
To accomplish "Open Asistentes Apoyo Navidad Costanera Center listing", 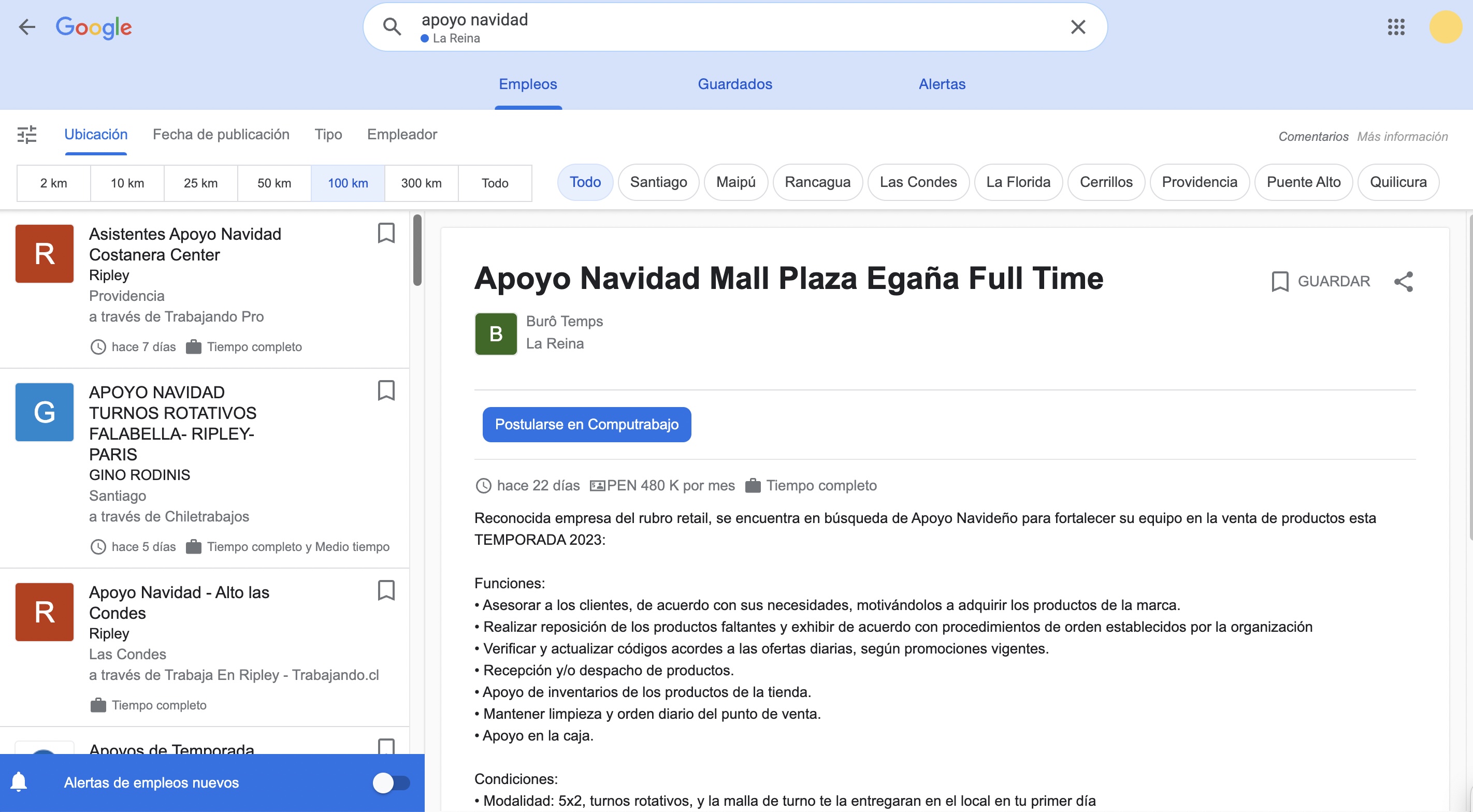I will pyautogui.click(x=185, y=244).
